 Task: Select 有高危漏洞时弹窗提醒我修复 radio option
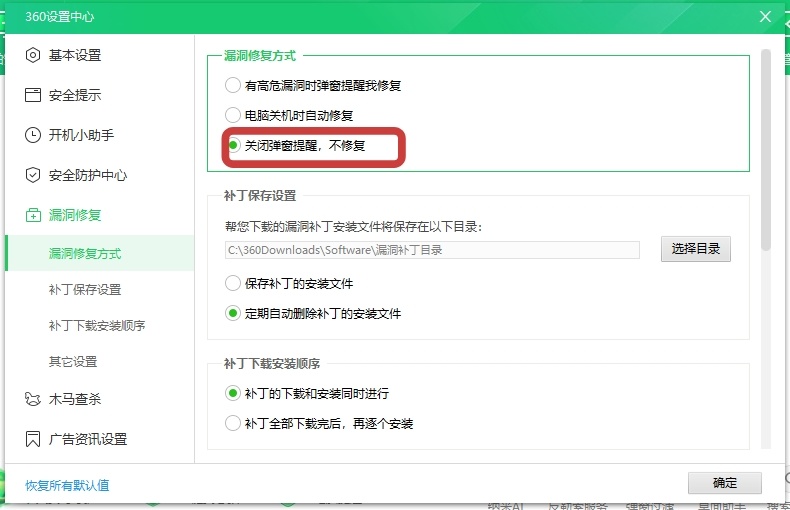[232, 85]
